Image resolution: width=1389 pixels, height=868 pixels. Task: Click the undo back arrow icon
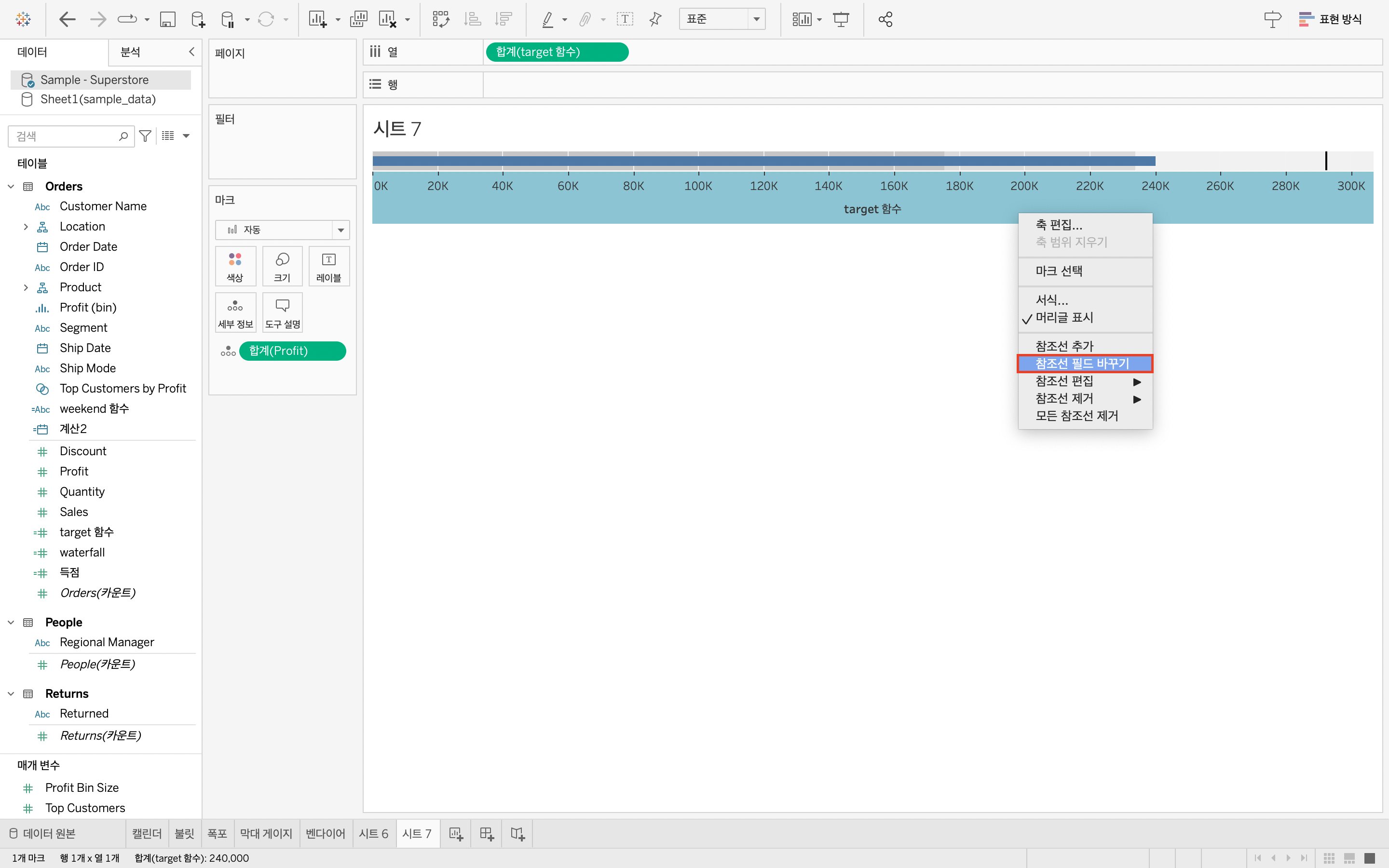tap(67, 19)
